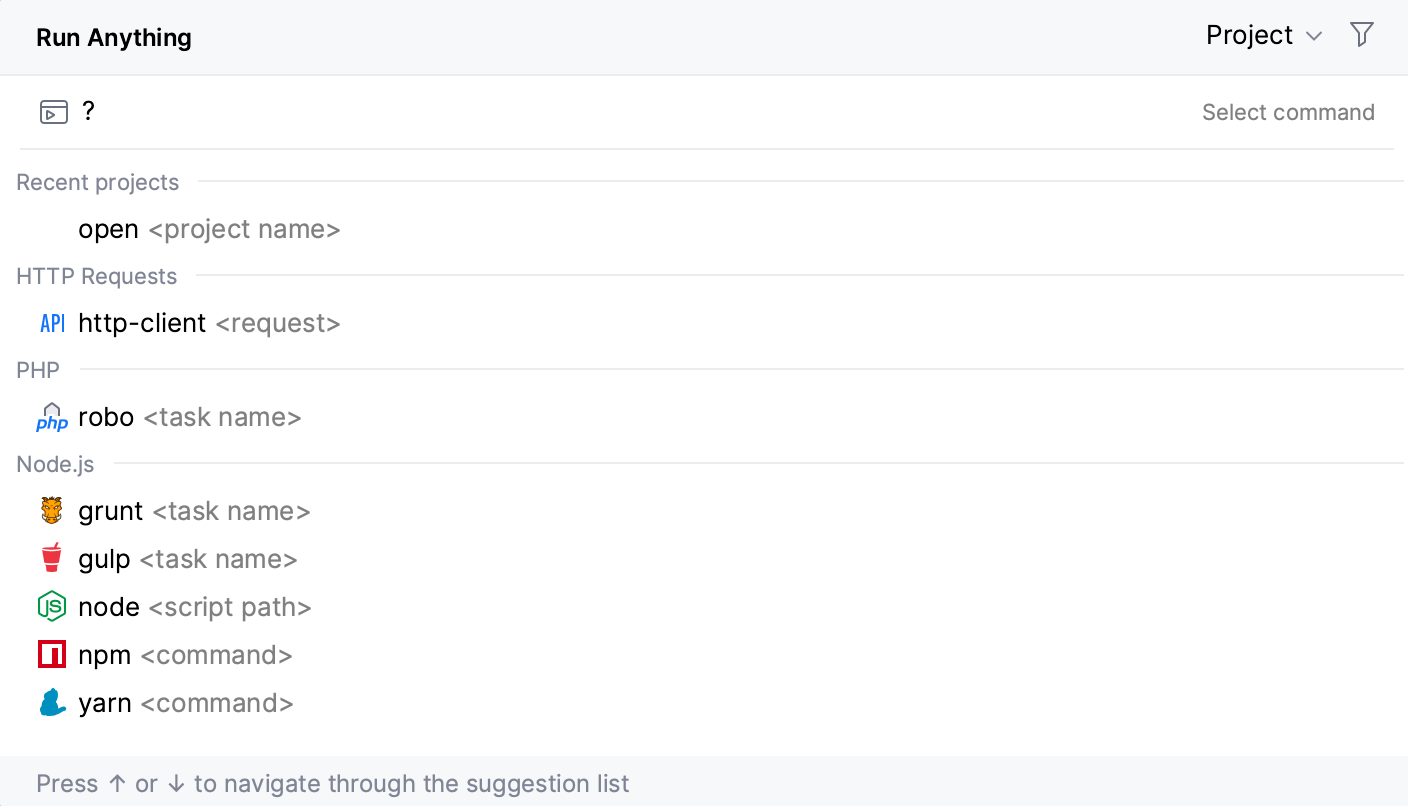Click the run video icon in the input row

51,111
